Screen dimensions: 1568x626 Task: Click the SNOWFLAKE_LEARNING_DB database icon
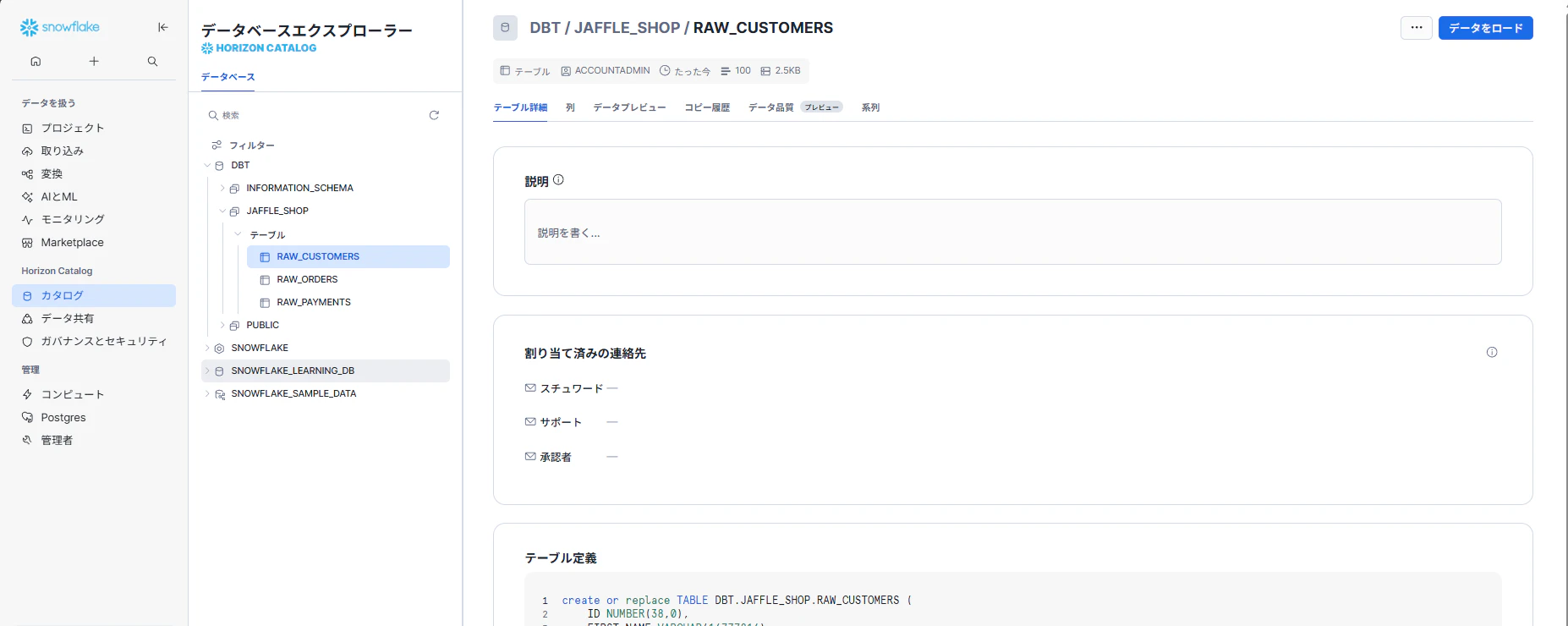(x=219, y=371)
